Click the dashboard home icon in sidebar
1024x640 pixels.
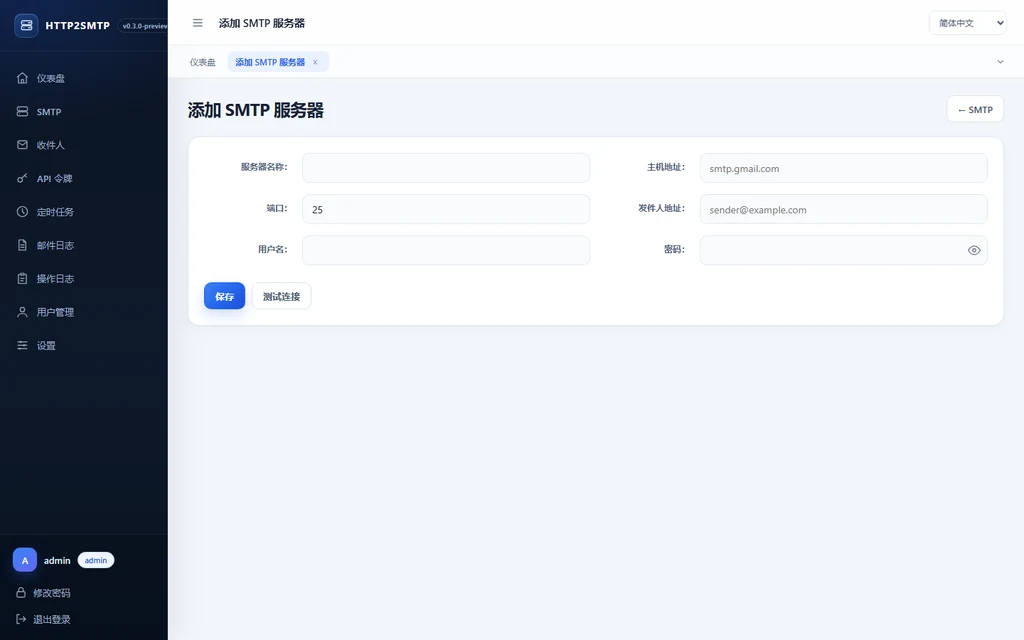point(22,78)
